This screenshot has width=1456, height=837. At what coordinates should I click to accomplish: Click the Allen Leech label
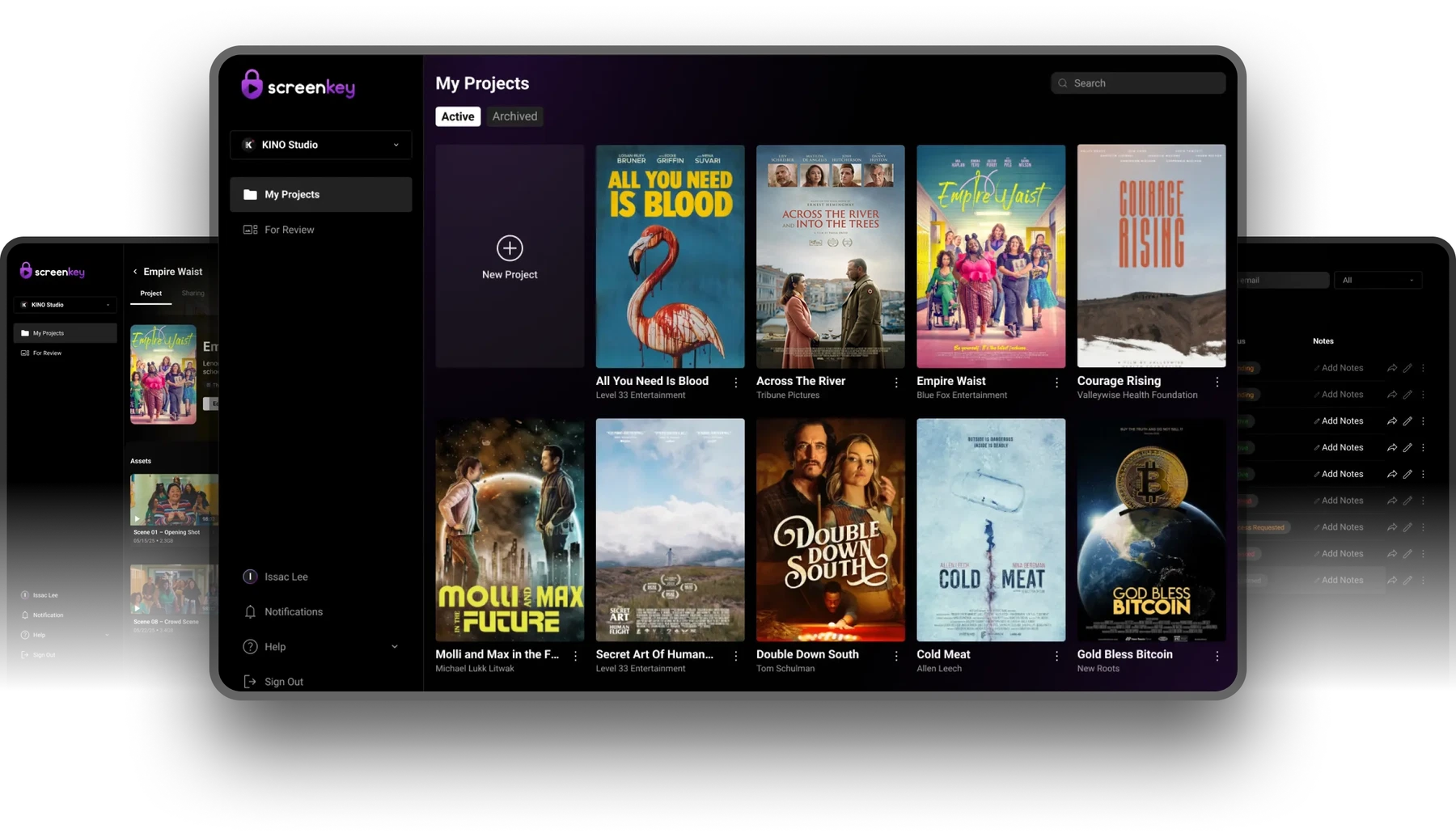[939, 669]
